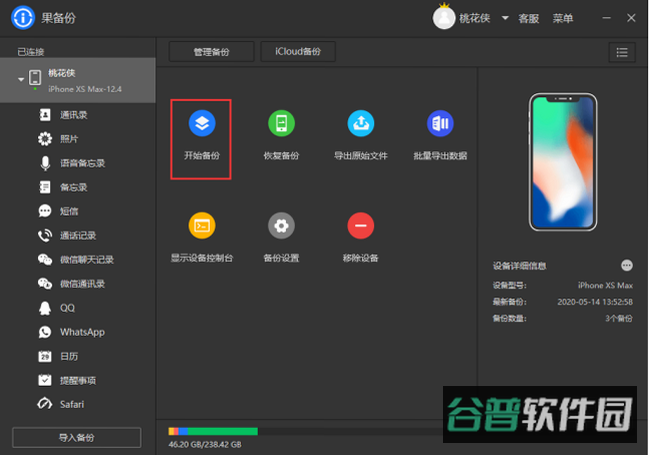The width and height of the screenshot is (649, 455).
Task: Open 通讯录 contacts in sidebar
Action: [x=74, y=115]
